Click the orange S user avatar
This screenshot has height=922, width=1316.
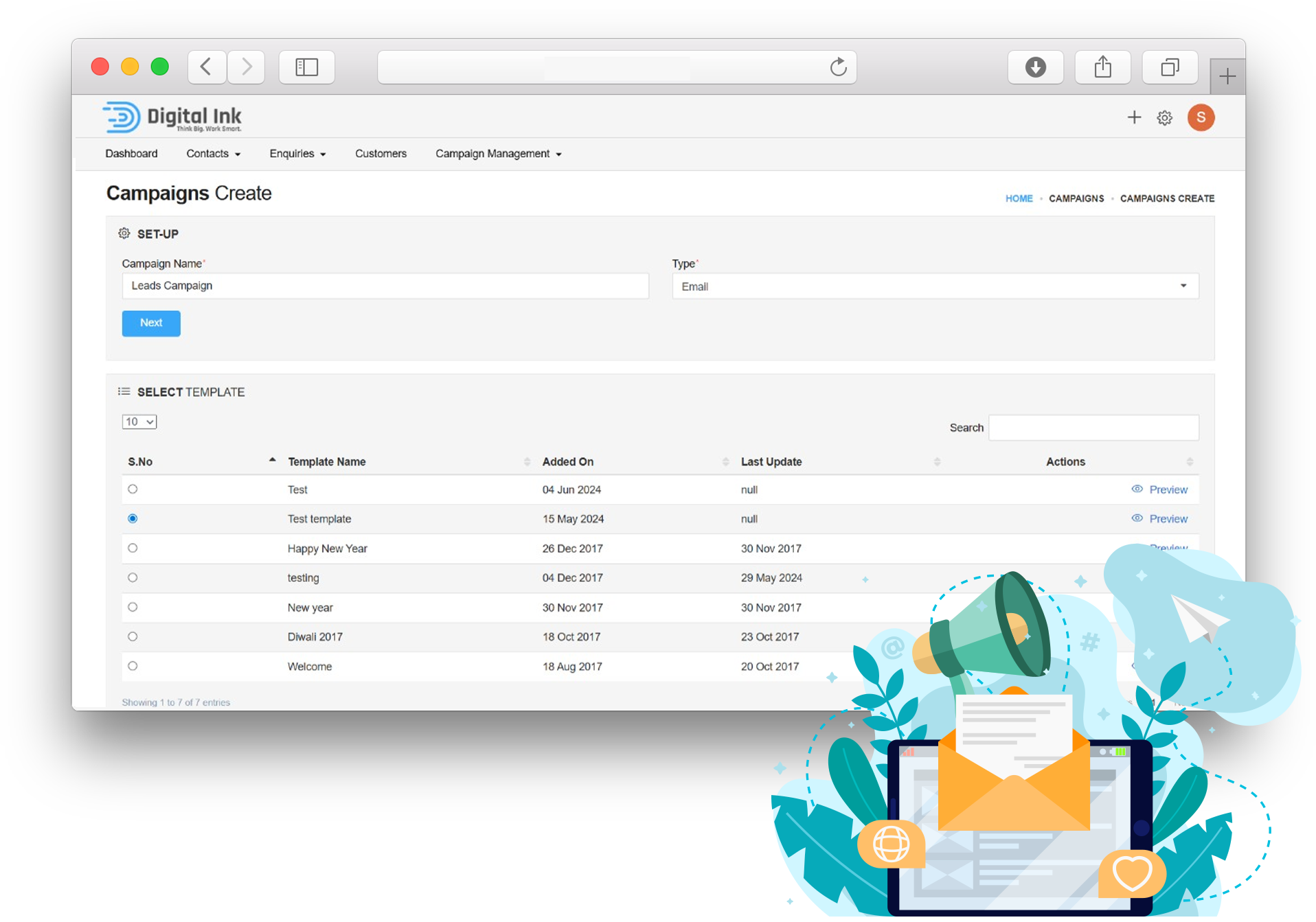[x=1201, y=117]
